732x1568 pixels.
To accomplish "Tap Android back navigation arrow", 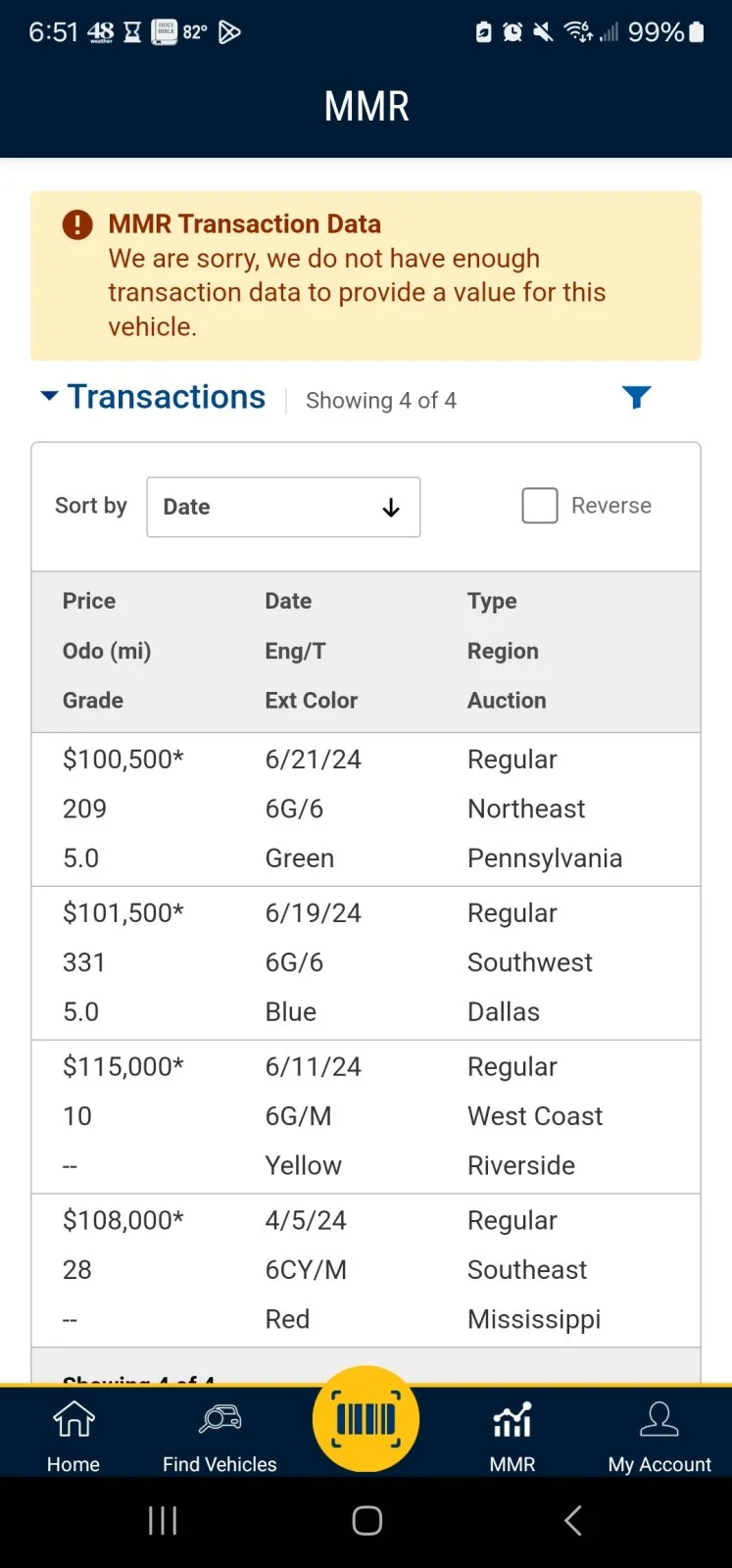I will (x=573, y=1520).
